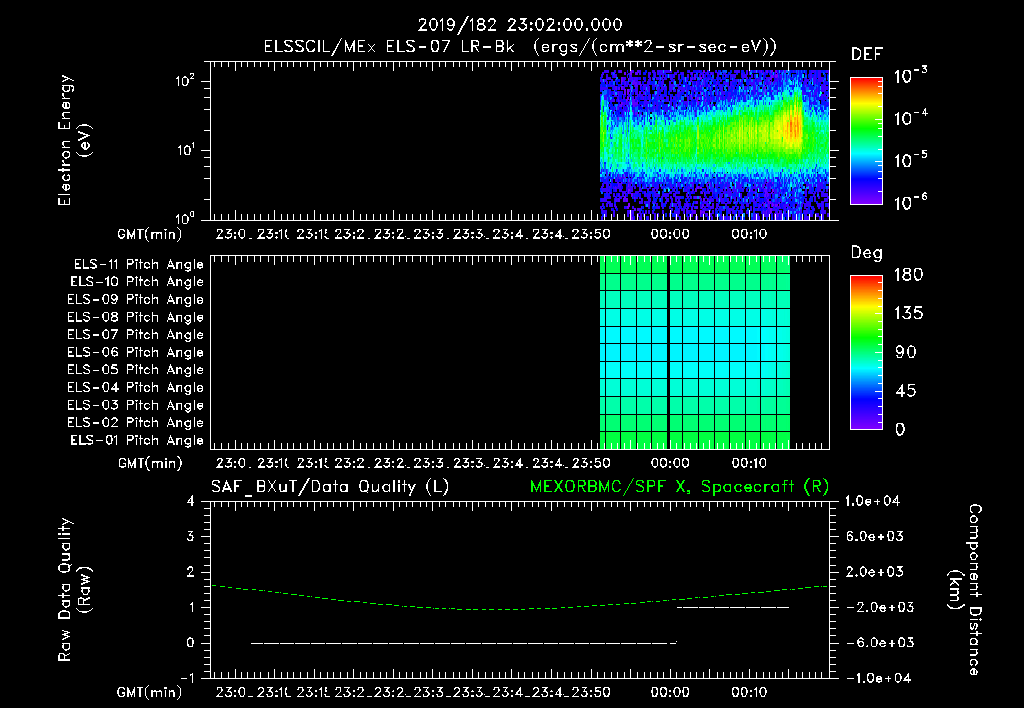Click the 'Electron Energy (eV)' axis label
Viewport: 1024px width, 708px height.
tap(74, 140)
